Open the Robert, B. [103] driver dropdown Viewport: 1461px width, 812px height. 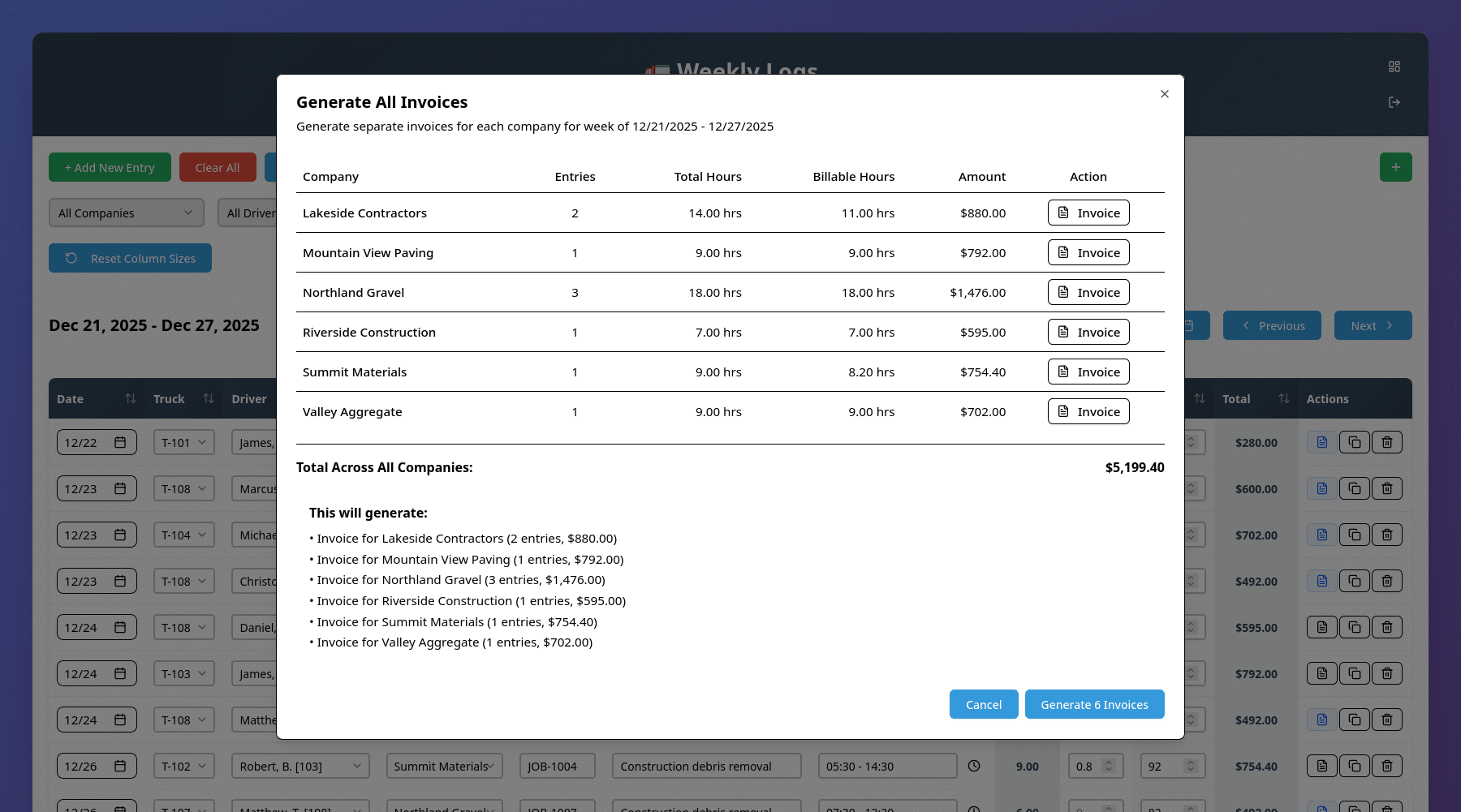(x=300, y=766)
